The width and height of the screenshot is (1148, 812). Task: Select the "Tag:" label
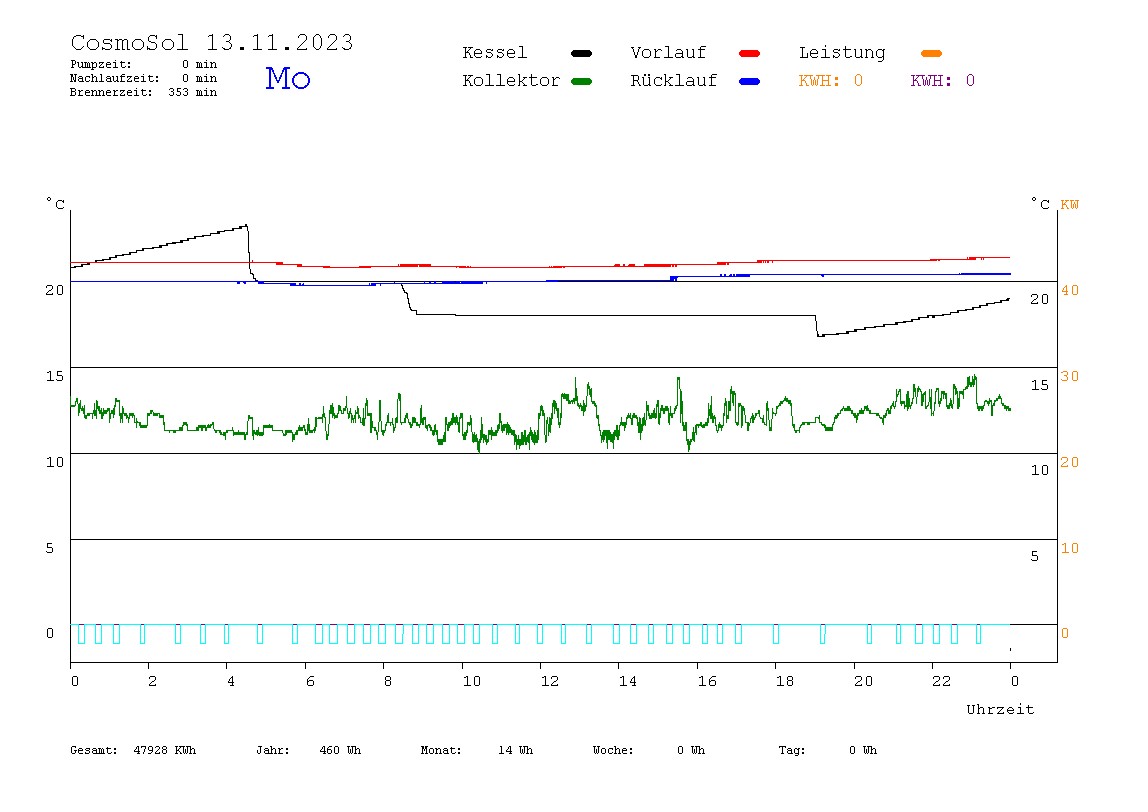click(x=791, y=750)
